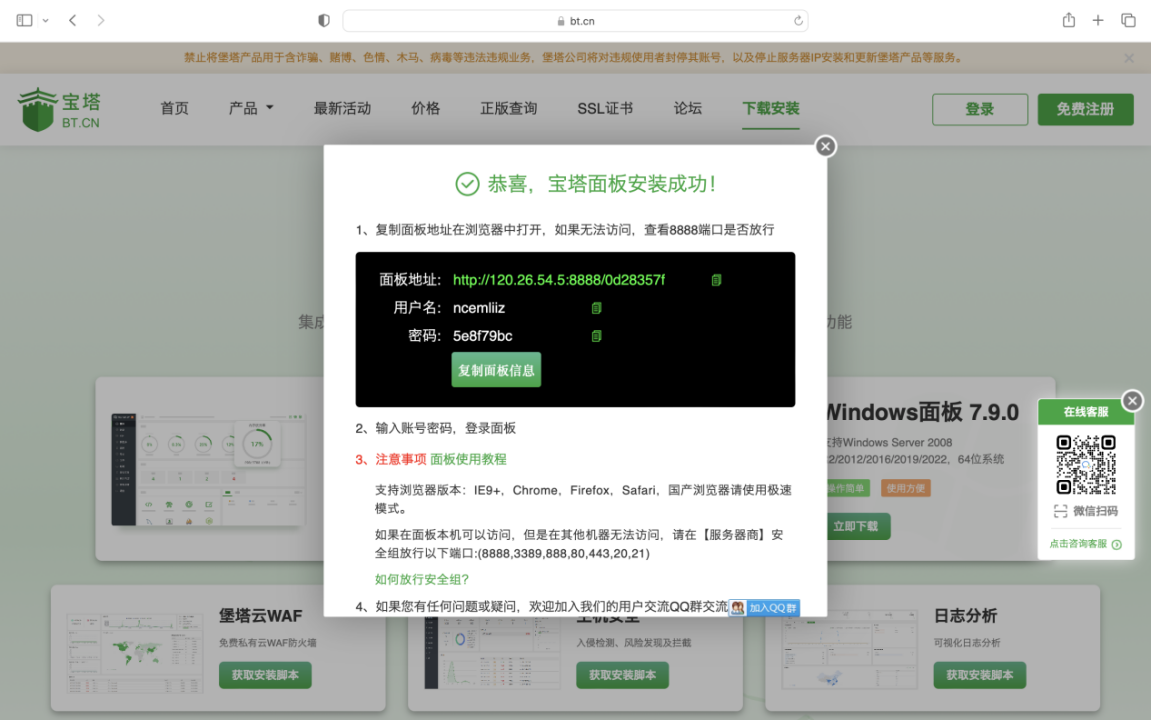Click the 微信扫码 scan icon
The image size is (1151, 720).
point(1060,512)
